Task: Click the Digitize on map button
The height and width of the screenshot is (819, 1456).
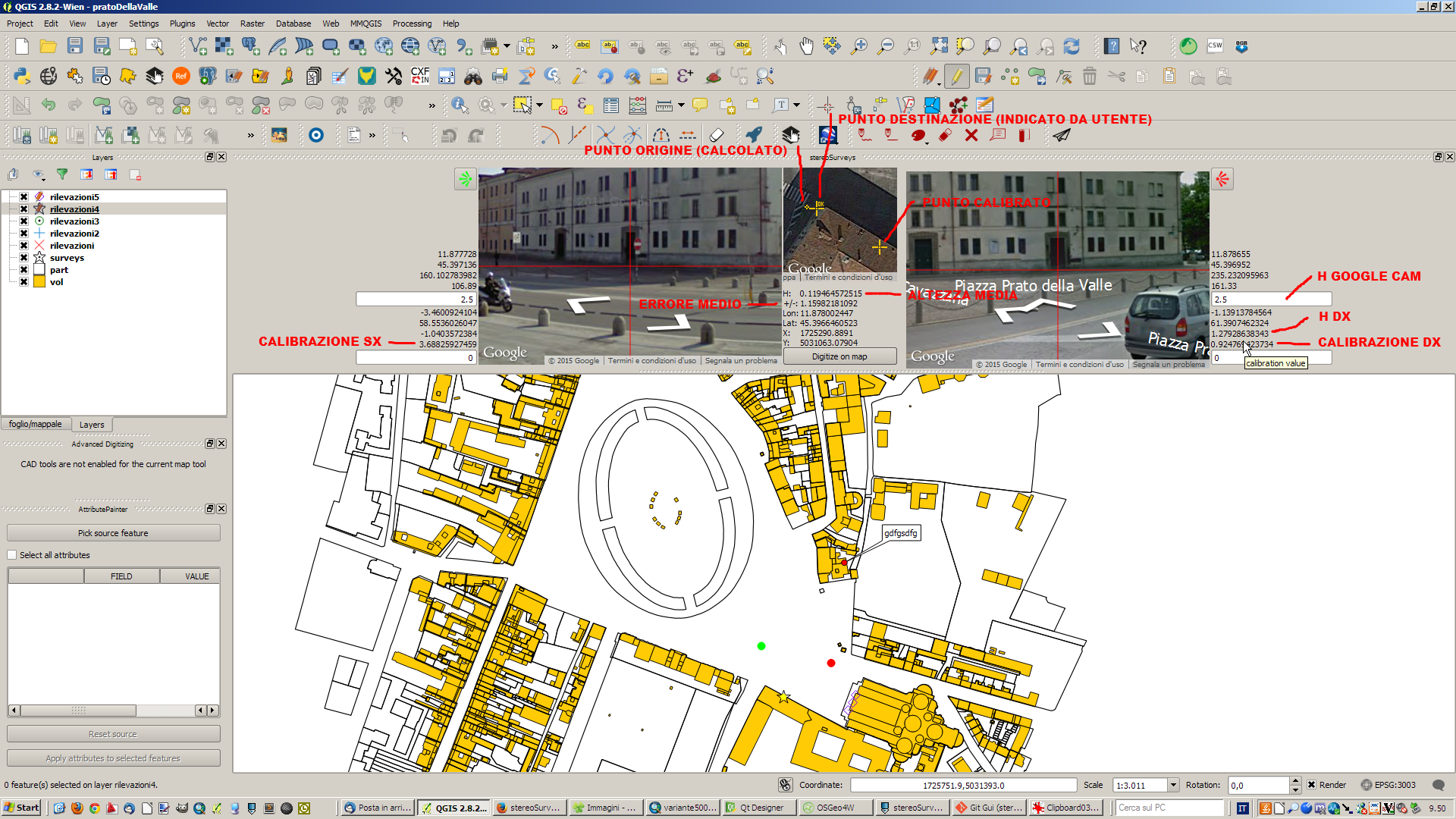Action: (x=839, y=356)
